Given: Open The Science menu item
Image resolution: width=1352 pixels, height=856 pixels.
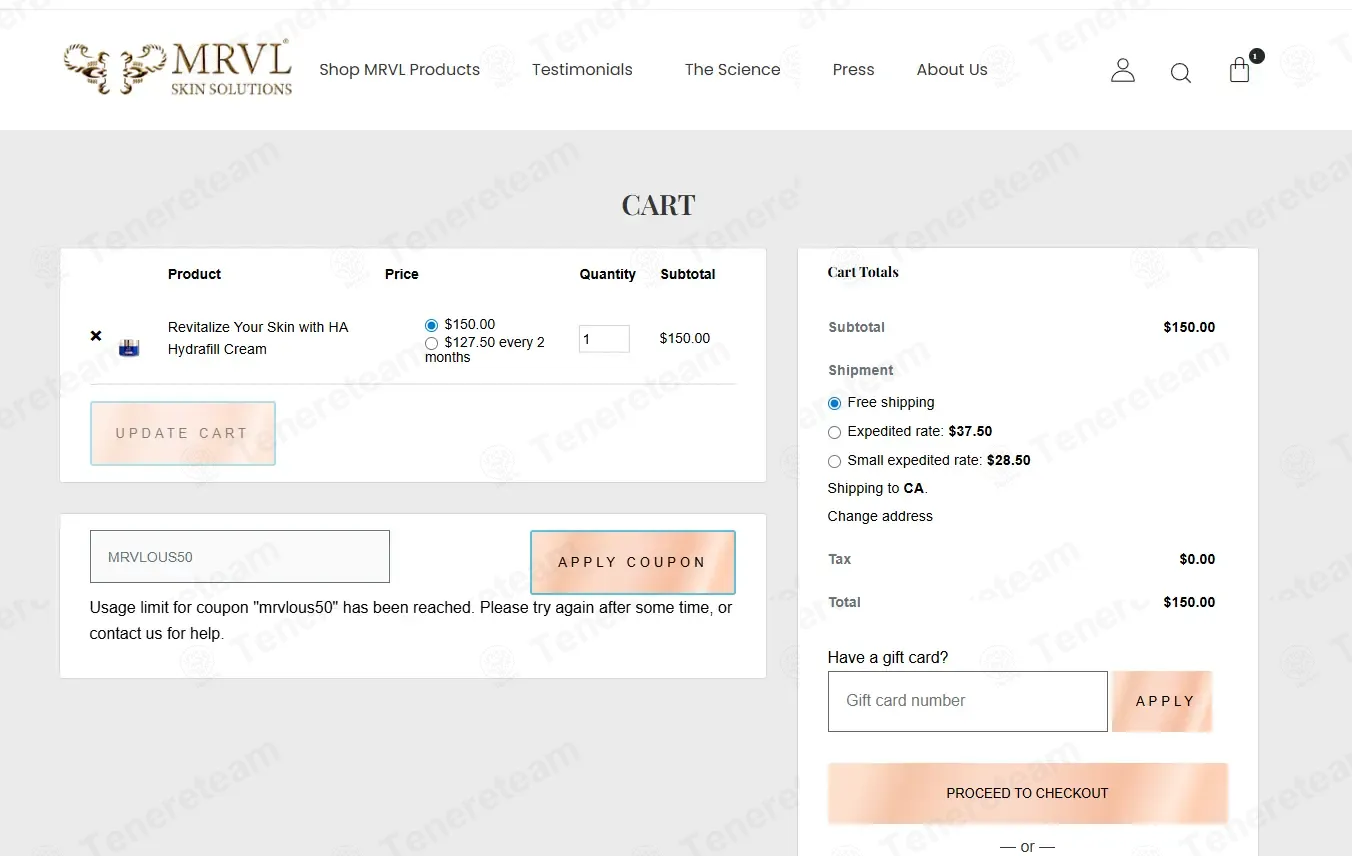Looking at the screenshot, I should [x=732, y=69].
